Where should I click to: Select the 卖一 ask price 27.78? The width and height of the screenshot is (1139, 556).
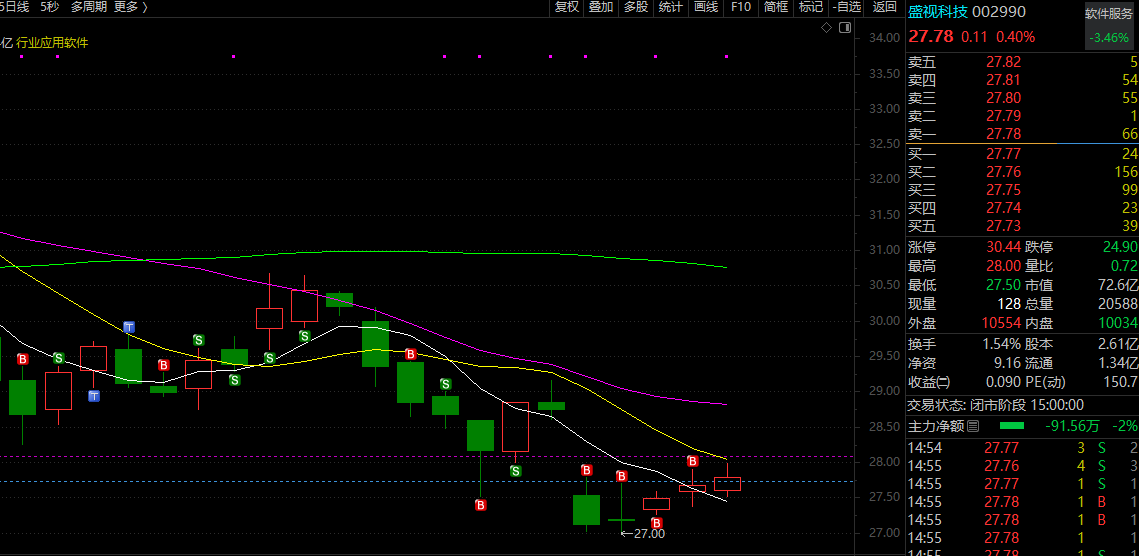(x=1002, y=134)
